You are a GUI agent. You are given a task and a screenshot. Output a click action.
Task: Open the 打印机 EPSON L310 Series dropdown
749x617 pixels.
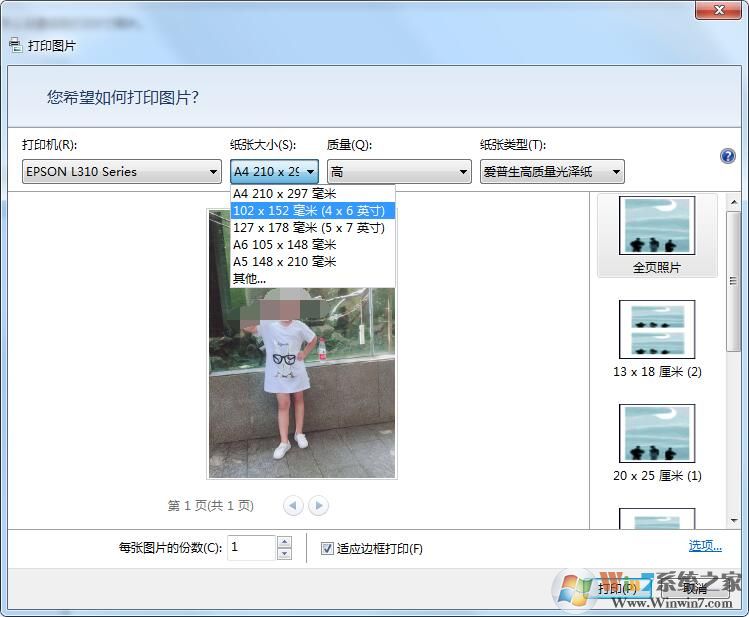(x=121, y=172)
